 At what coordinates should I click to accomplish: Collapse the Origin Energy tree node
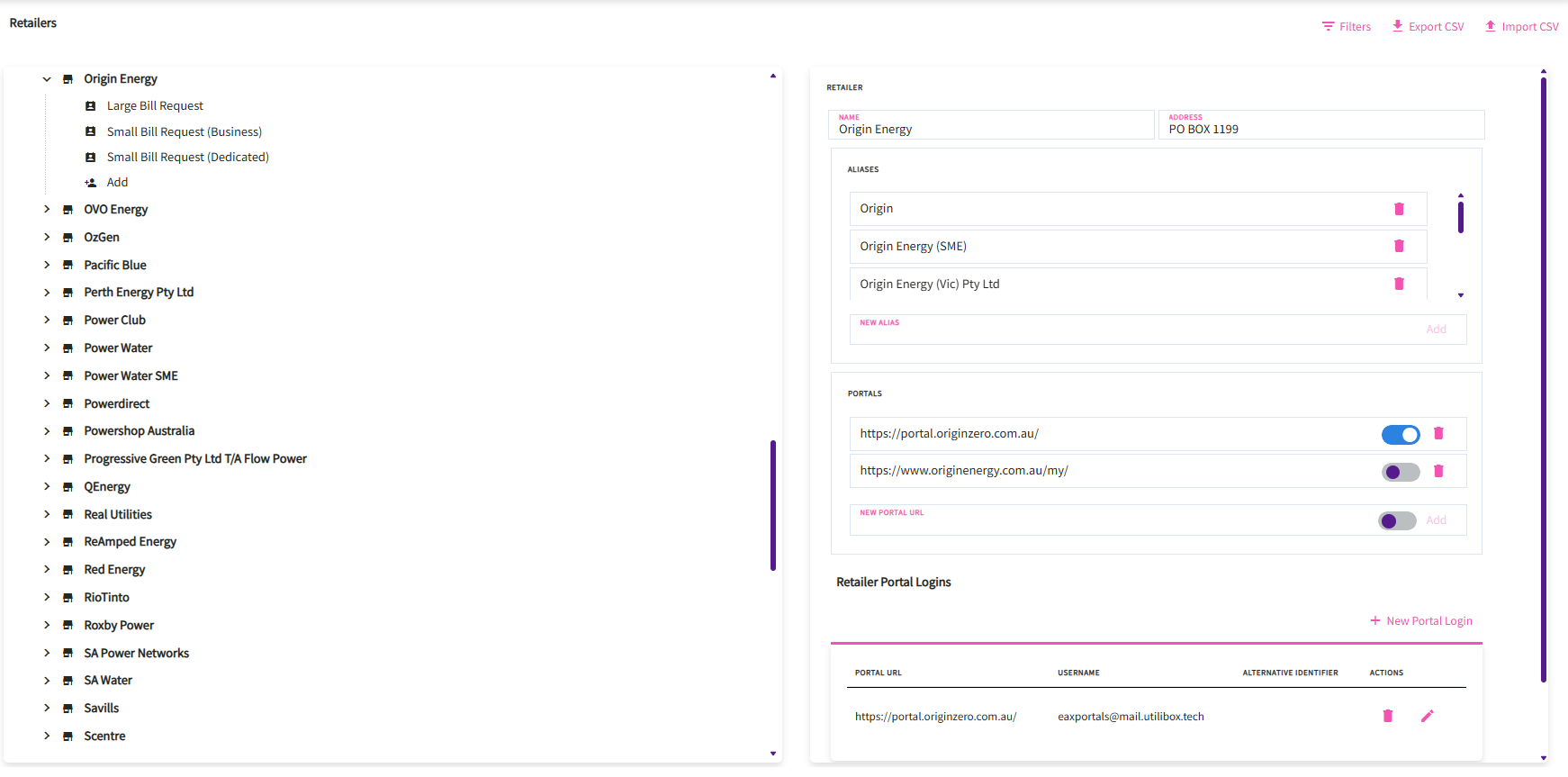click(47, 79)
